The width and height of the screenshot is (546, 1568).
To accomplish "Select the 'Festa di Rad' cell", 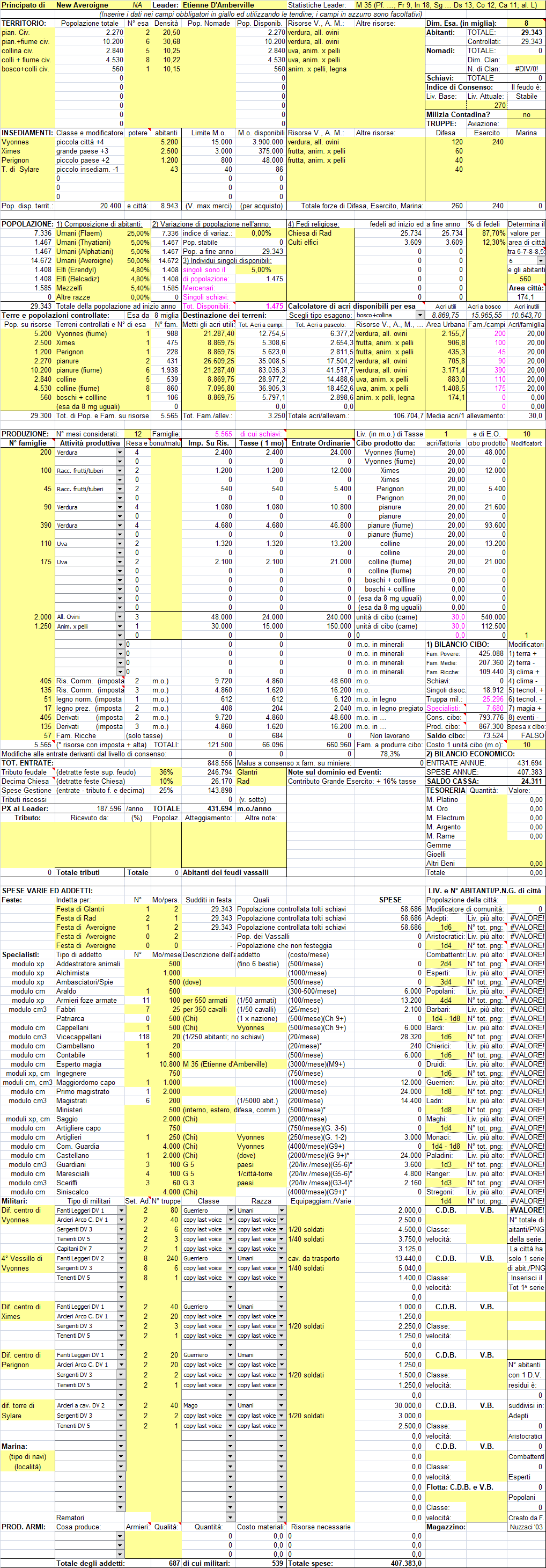I will tap(90, 918).
